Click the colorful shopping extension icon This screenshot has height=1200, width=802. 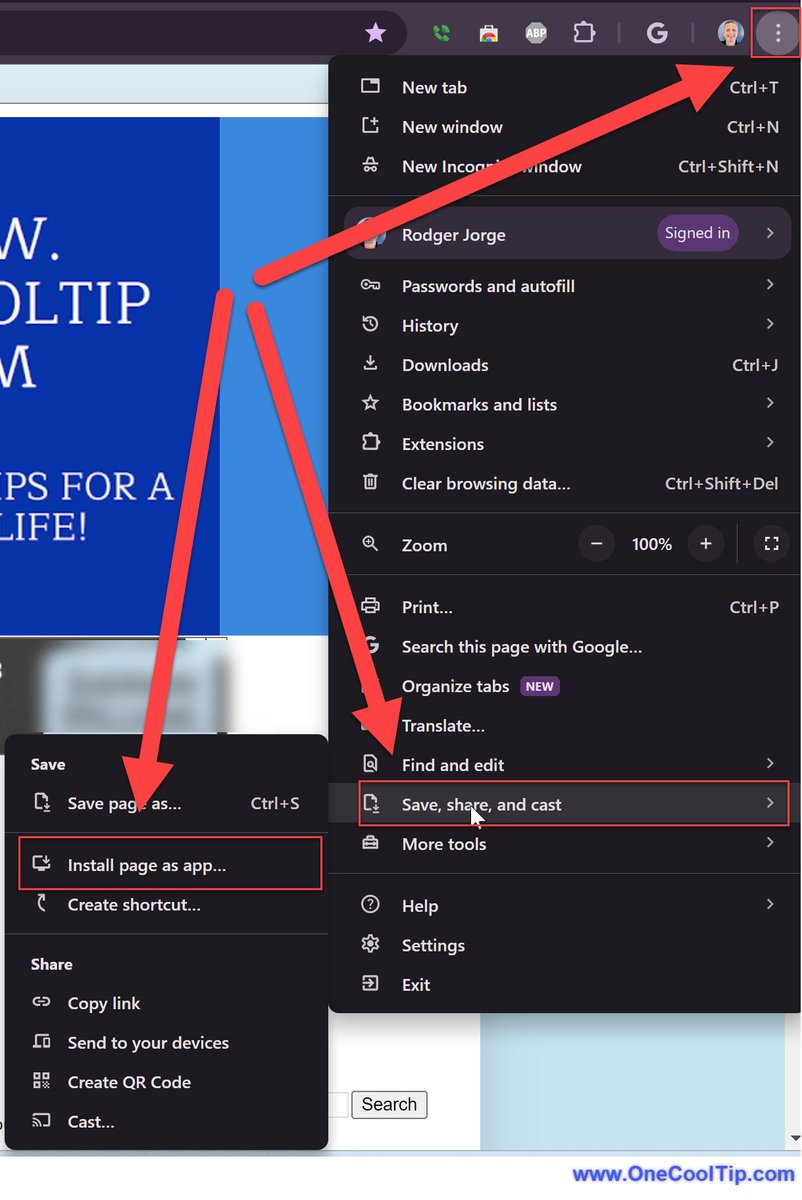pos(488,34)
